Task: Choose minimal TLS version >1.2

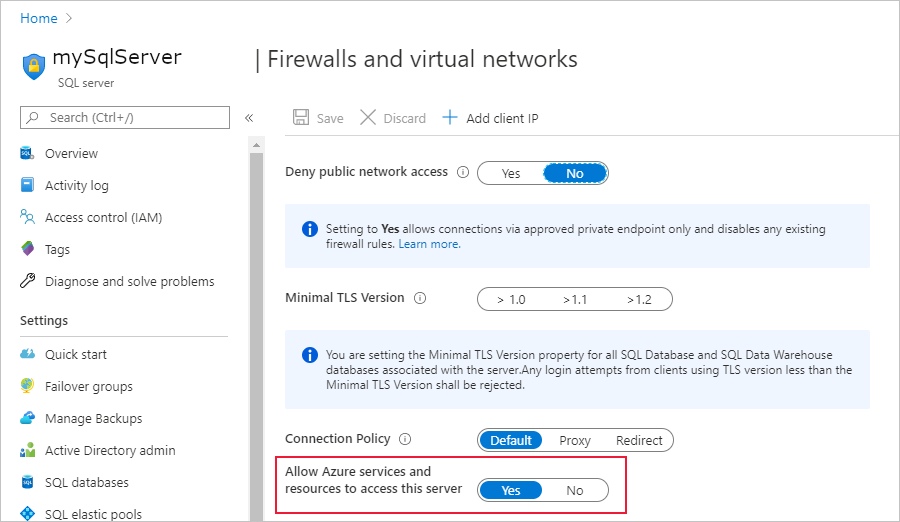Action: (x=639, y=299)
